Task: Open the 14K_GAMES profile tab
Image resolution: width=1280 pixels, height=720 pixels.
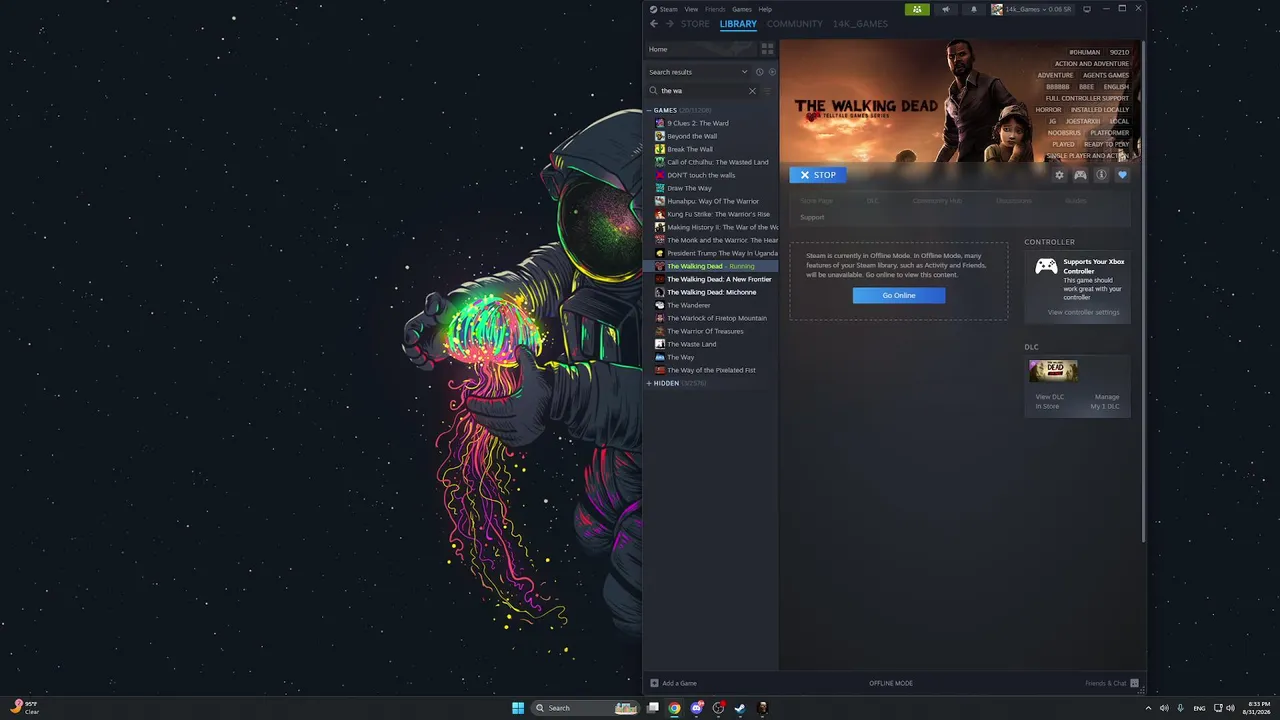Action: pyautogui.click(x=860, y=24)
